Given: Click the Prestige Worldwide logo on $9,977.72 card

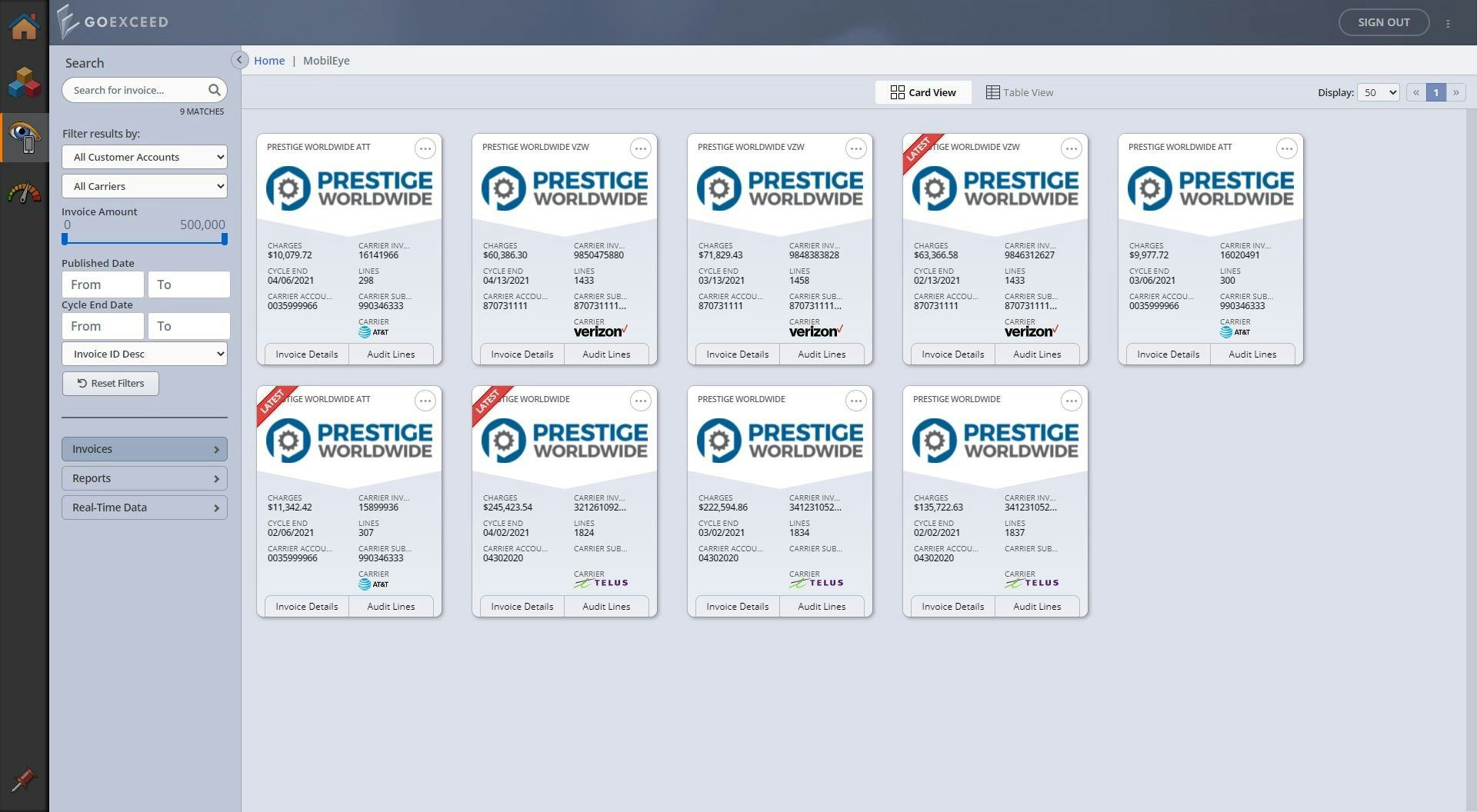Looking at the screenshot, I should click(x=1211, y=188).
